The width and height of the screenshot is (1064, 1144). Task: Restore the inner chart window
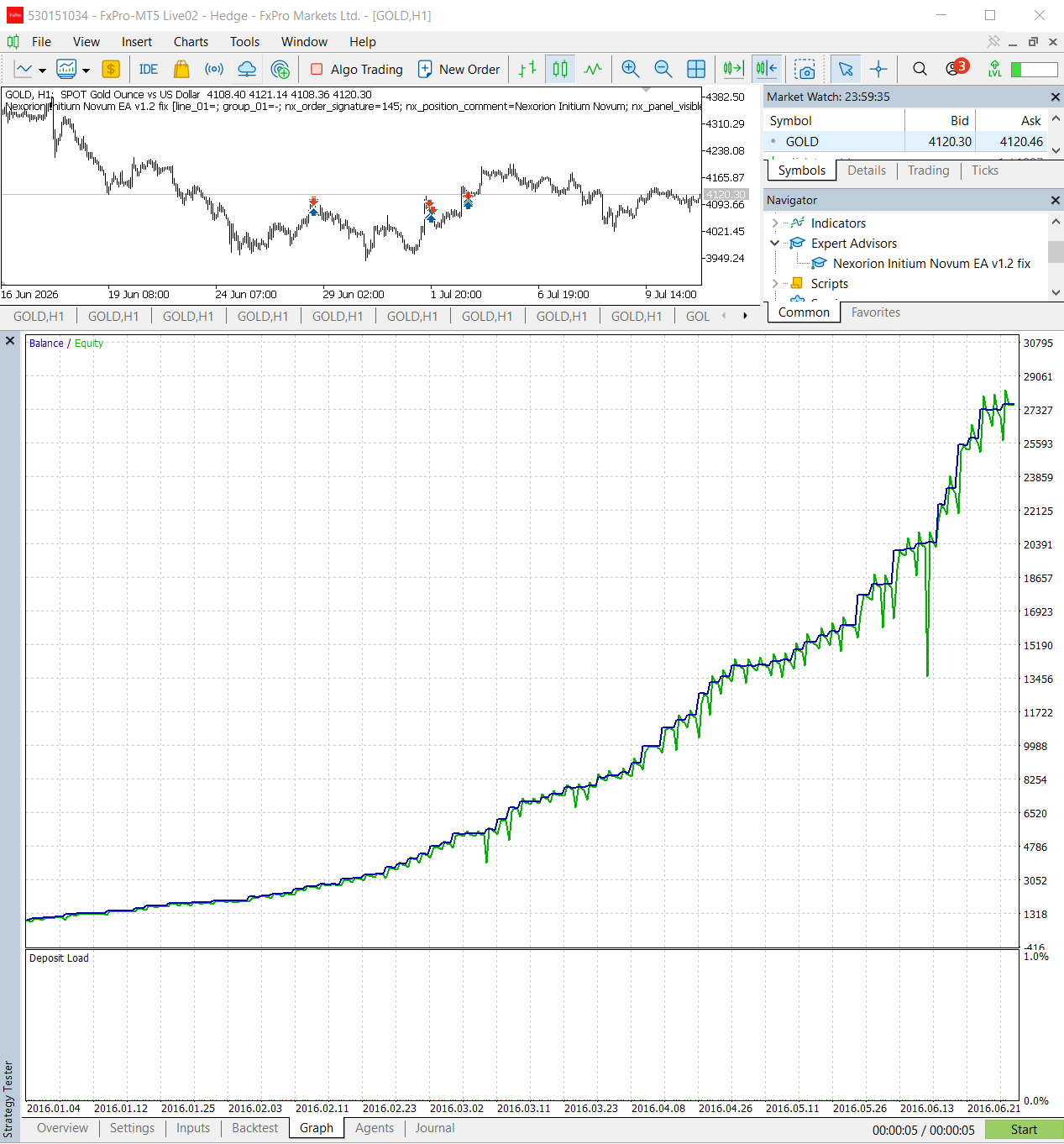(x=1033, y=42)
